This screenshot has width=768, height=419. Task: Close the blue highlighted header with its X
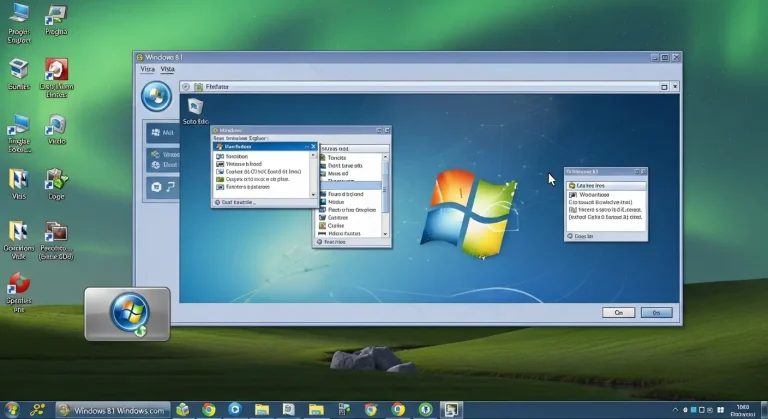click(x=313, y=147)
